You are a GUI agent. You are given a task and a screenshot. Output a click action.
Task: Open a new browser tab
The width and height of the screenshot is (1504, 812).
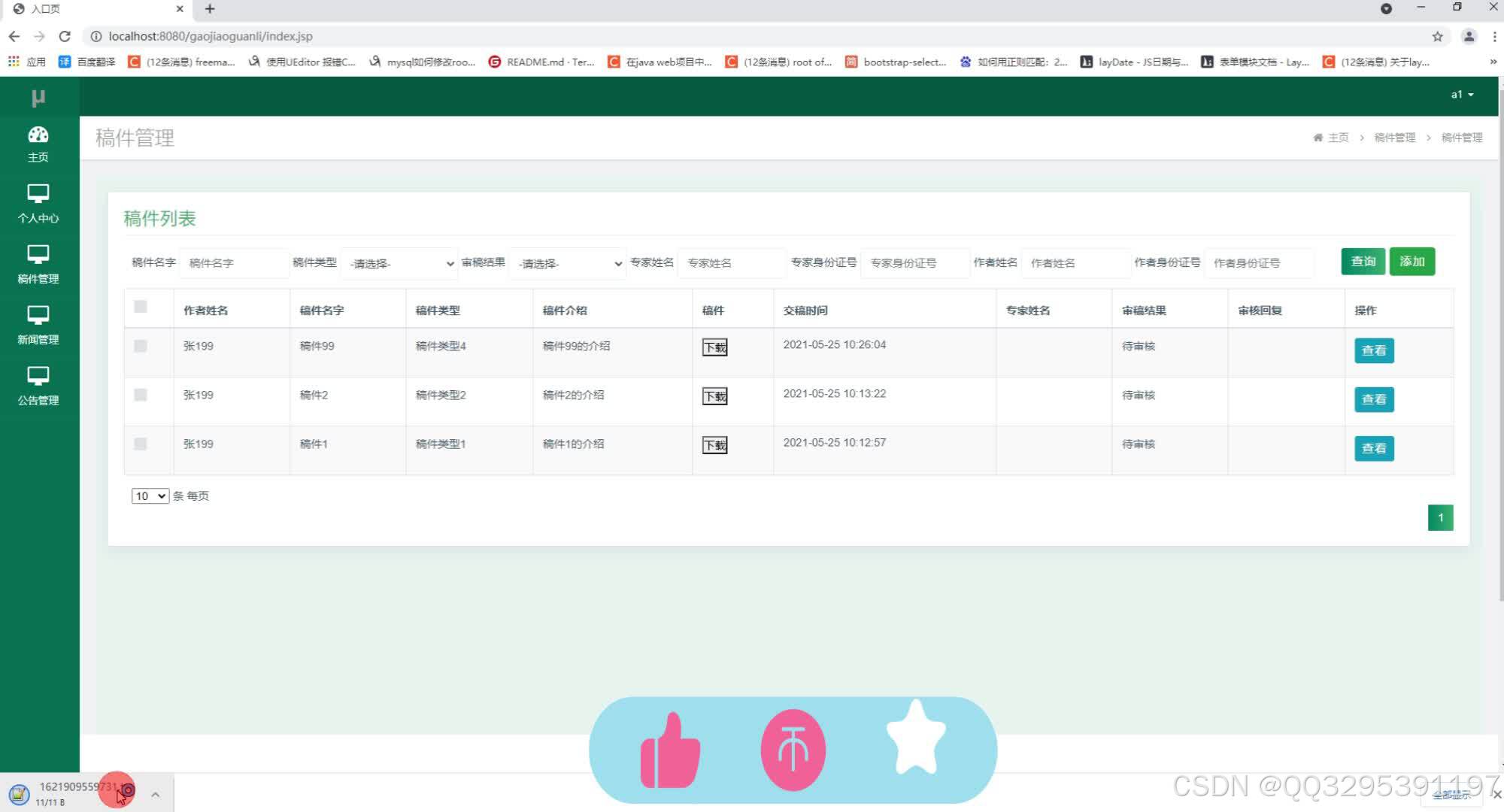[210, 9]
